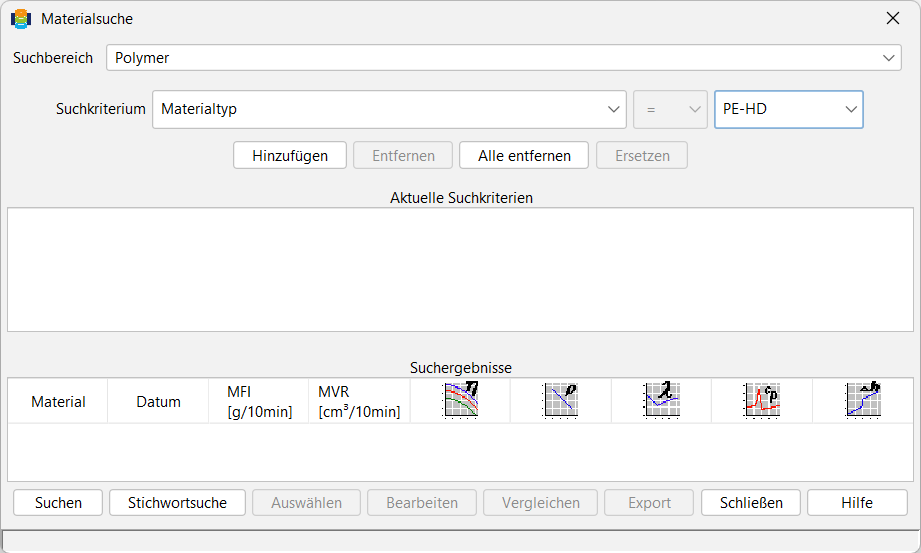Start search with Suchen button
Viewport: 921px width, 553px height.
click(x=58, y=503)
